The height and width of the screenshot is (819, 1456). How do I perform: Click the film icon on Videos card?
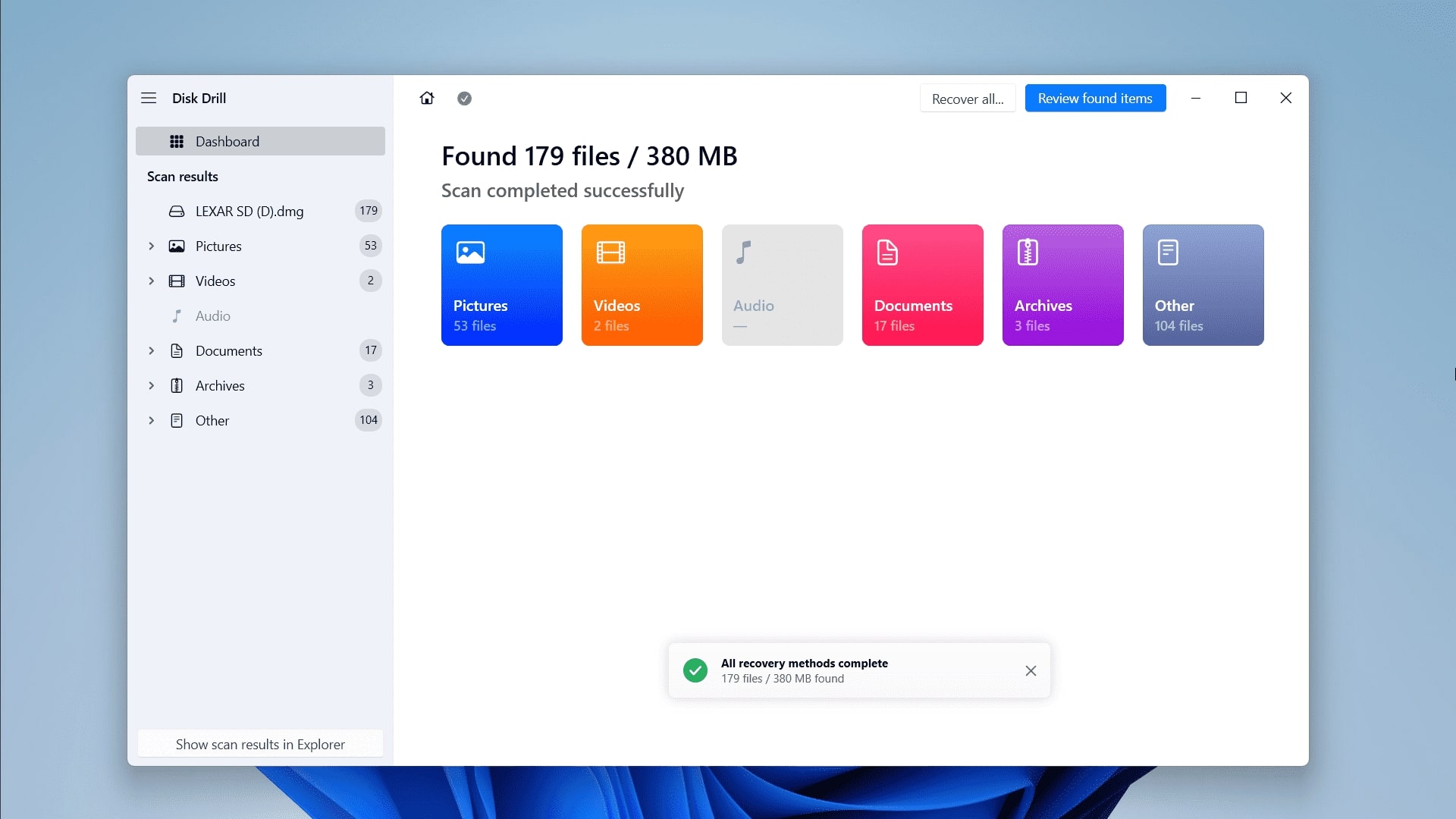pos(610,252)
